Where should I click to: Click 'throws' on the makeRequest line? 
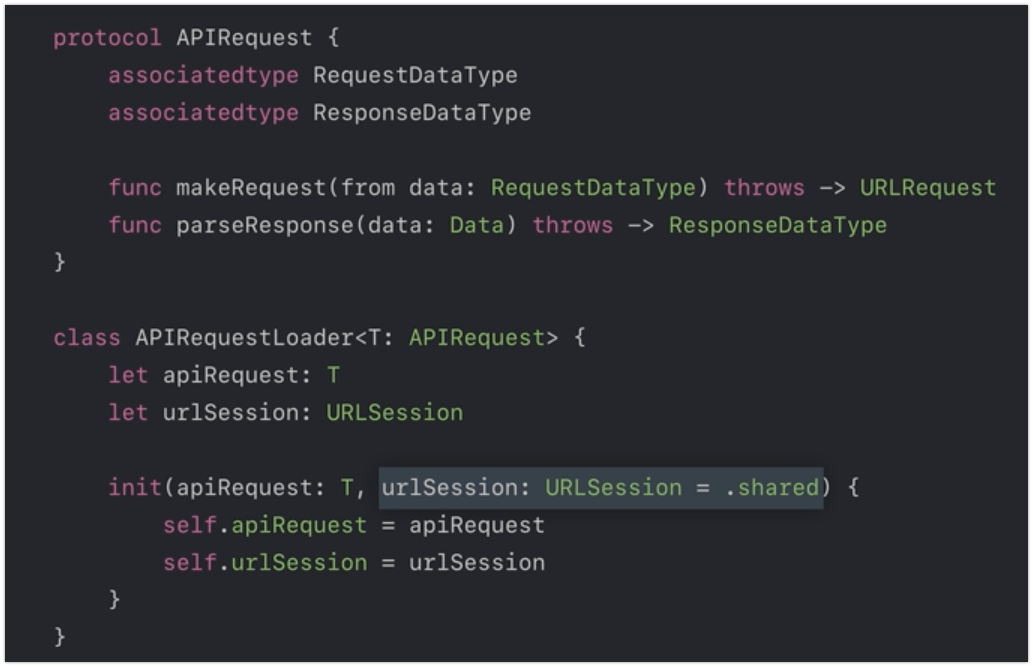click(764, 188)
